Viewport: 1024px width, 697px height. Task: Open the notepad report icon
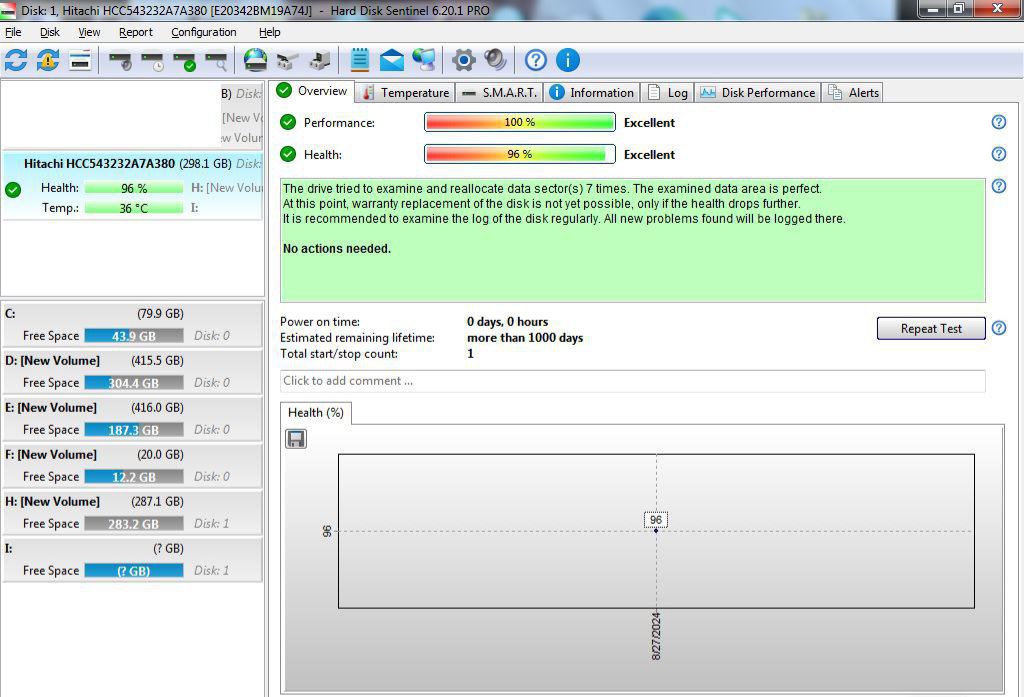(x=360, y=60)
